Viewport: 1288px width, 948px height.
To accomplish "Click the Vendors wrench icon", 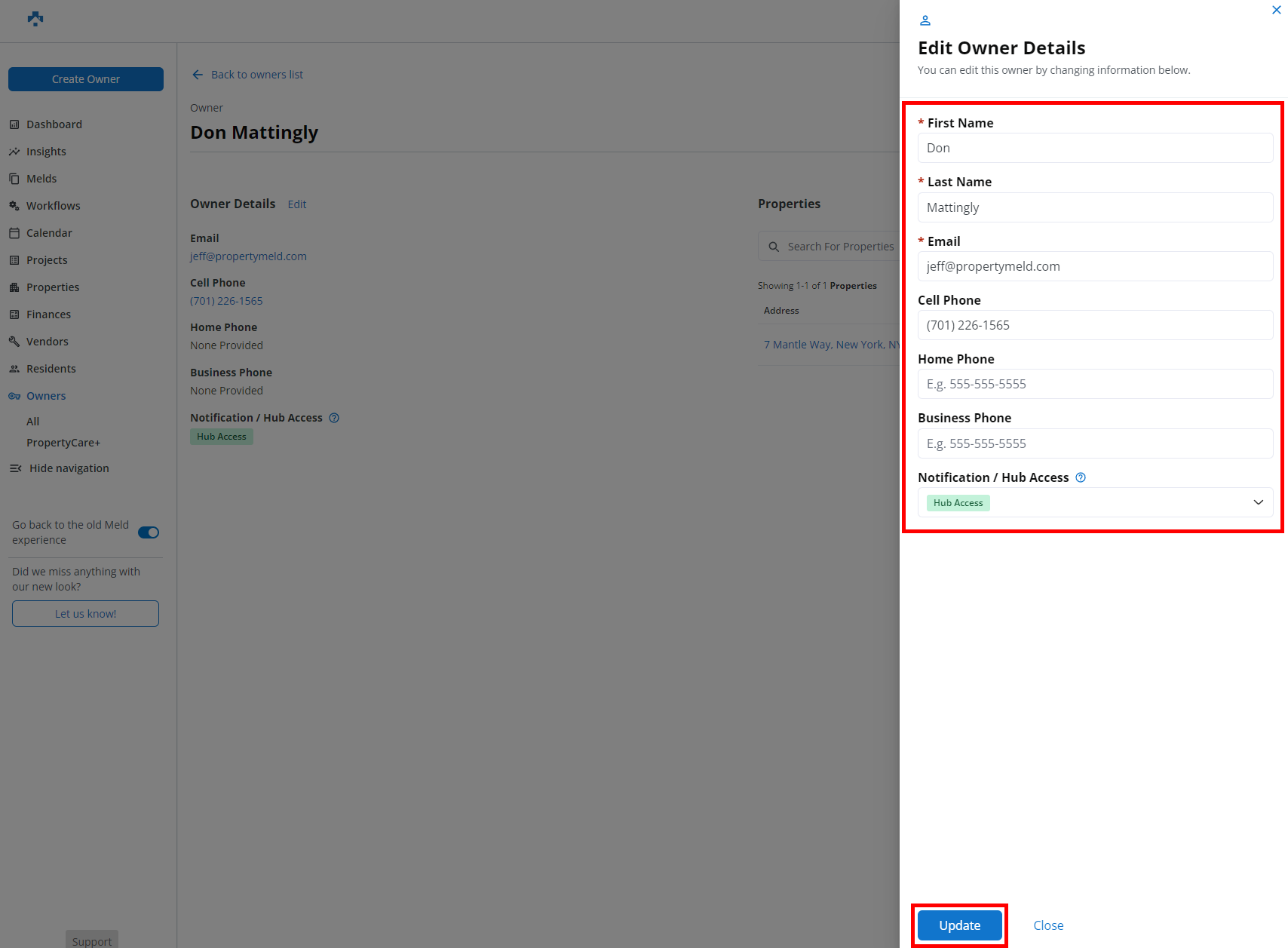I will point(14,342).
